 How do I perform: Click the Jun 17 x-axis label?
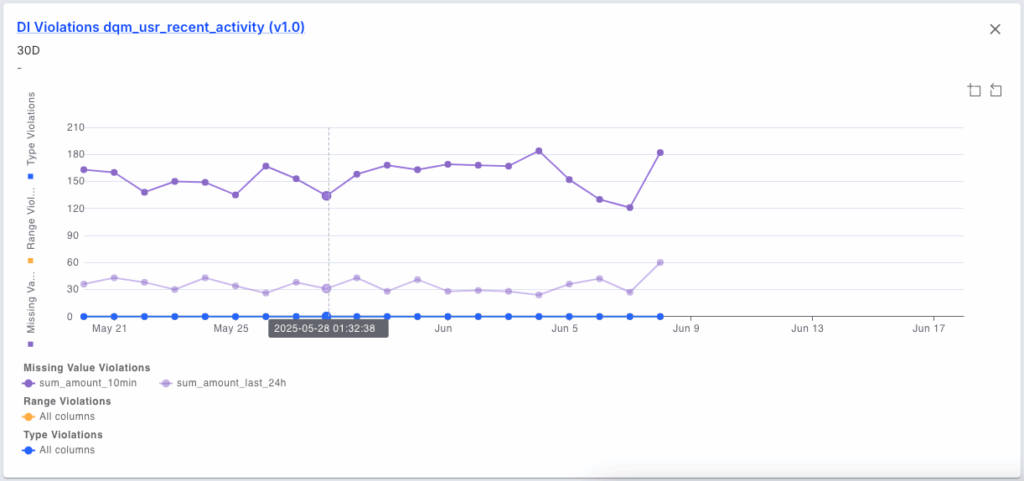point(929,329)
